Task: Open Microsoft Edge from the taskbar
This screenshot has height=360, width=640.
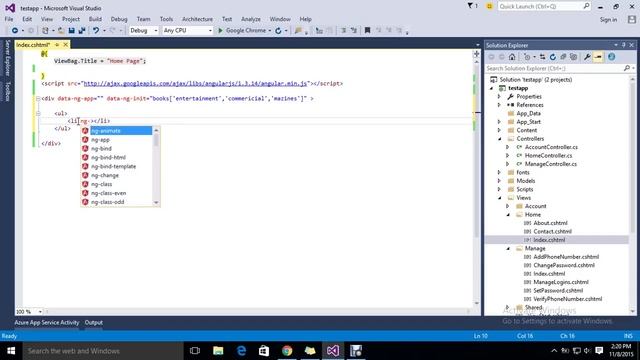Action: [x=241, y=351]
